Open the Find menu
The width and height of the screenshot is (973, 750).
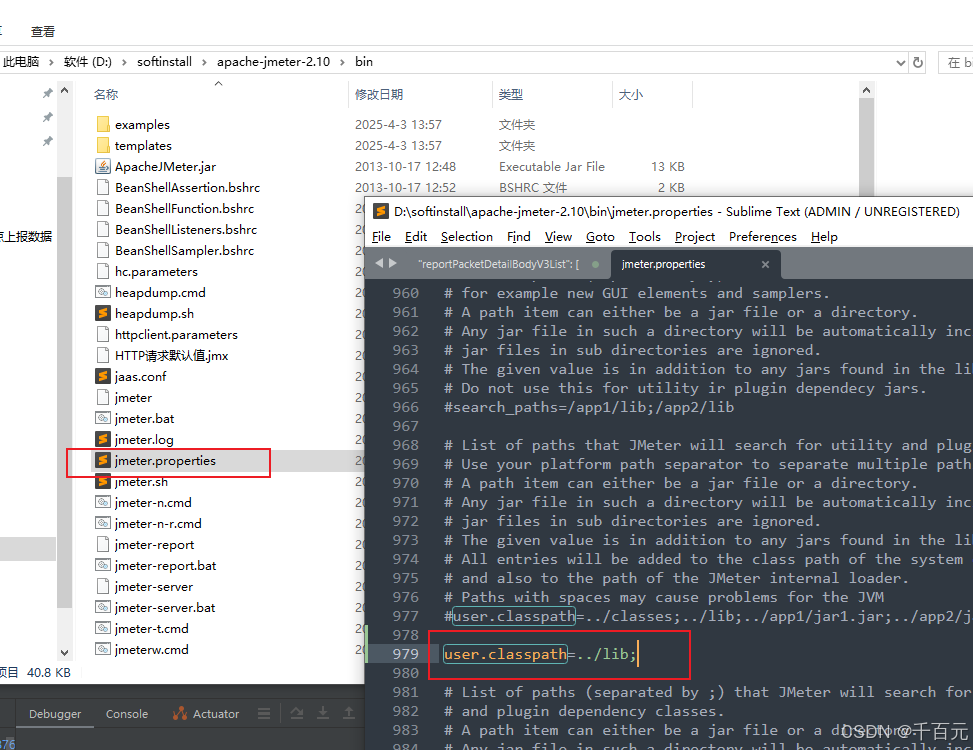click(519, 236)
